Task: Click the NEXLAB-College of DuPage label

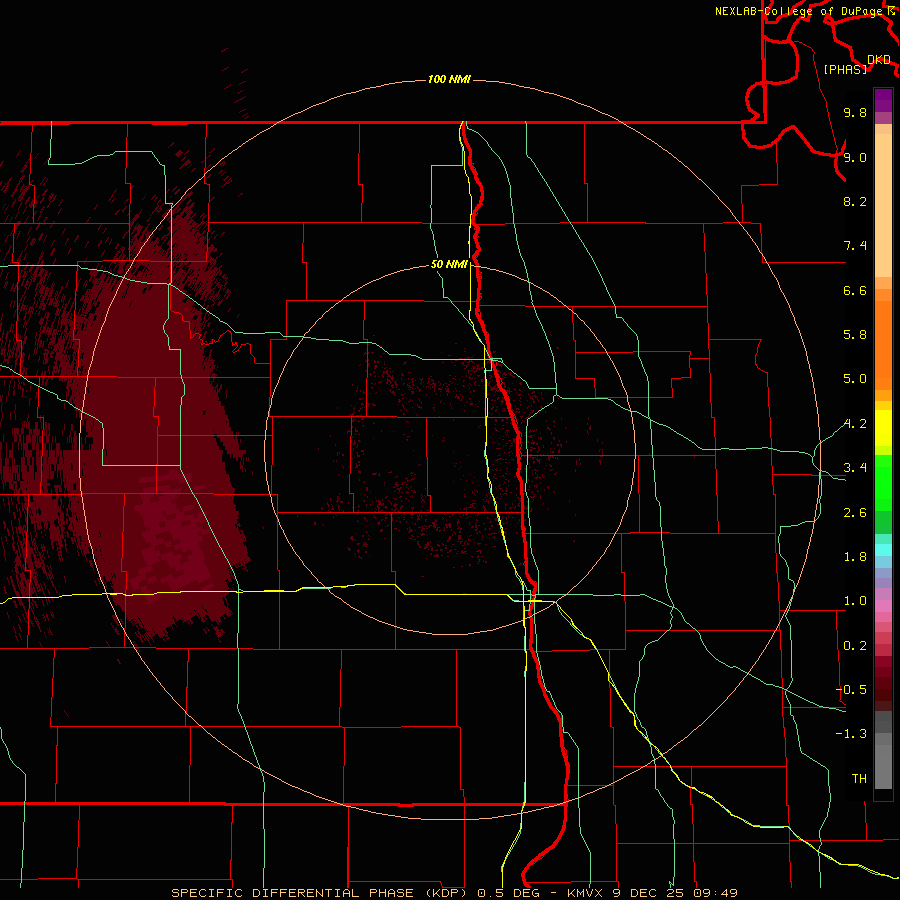Action: point(800,11)
